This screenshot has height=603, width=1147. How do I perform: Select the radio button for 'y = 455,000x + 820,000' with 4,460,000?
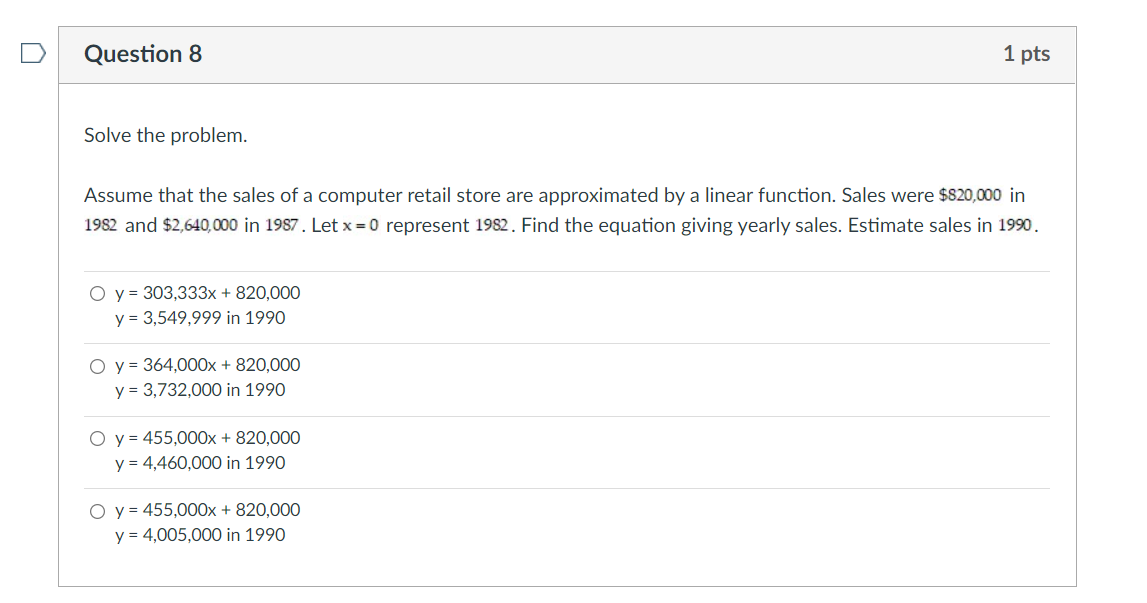click(97, 438)
